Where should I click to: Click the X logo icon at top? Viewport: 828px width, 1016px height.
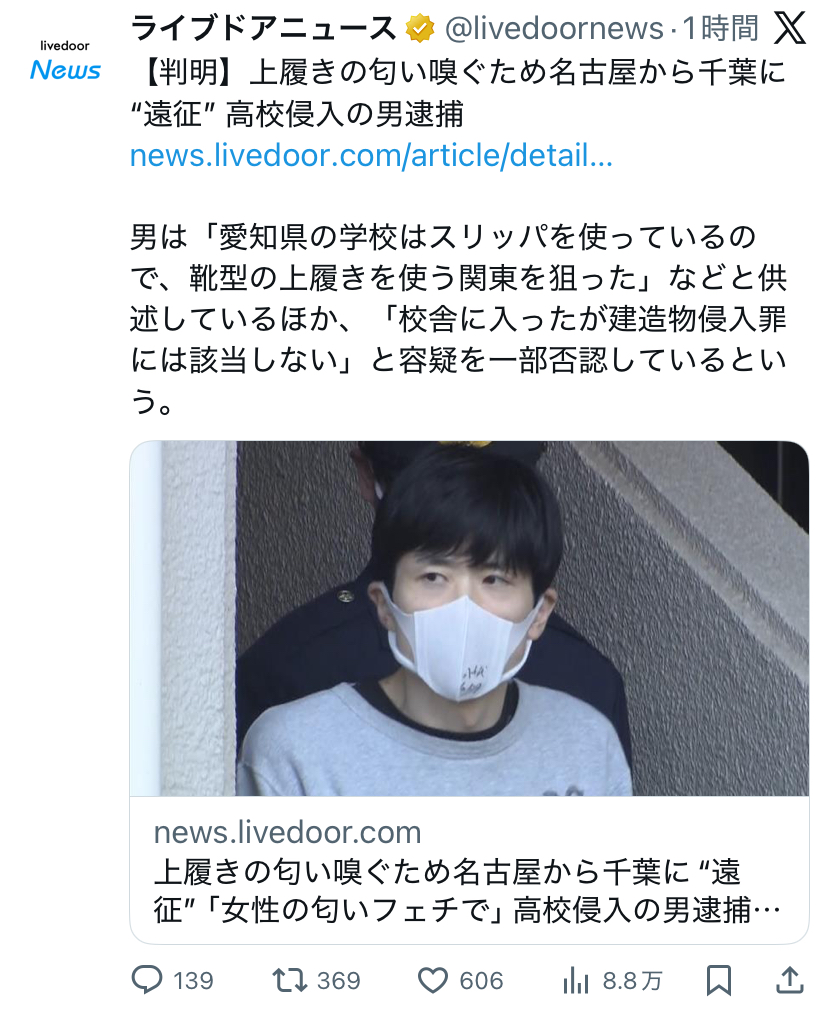pos(790,29)
